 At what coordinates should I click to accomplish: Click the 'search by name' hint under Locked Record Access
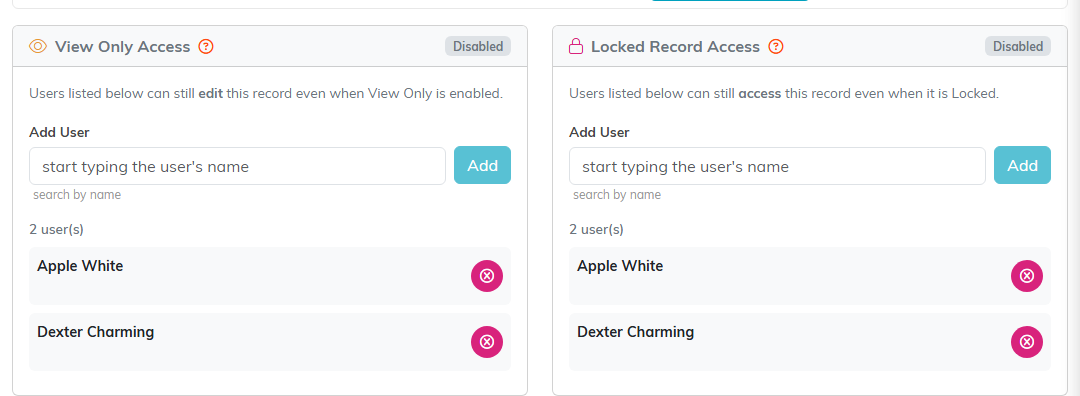click(x=617, y=195)
